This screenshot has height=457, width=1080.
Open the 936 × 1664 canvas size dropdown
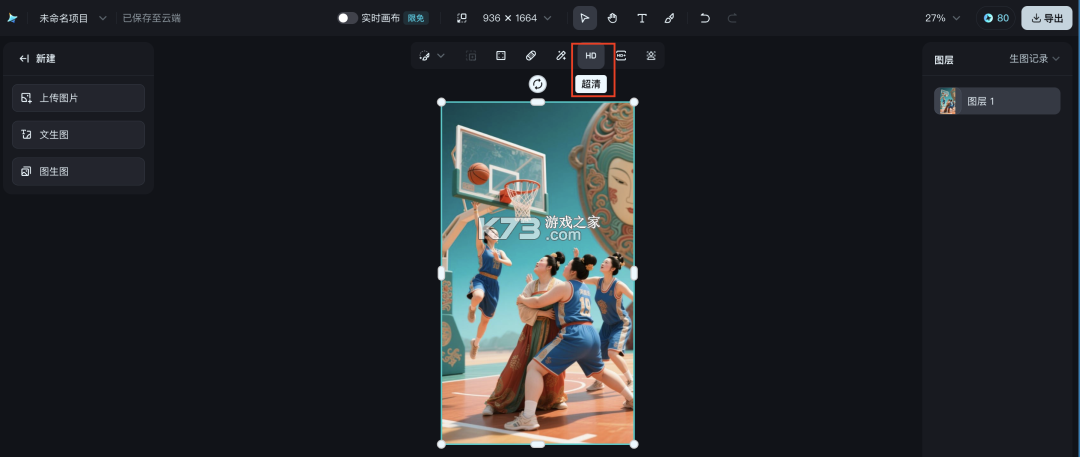coord(517,18)
